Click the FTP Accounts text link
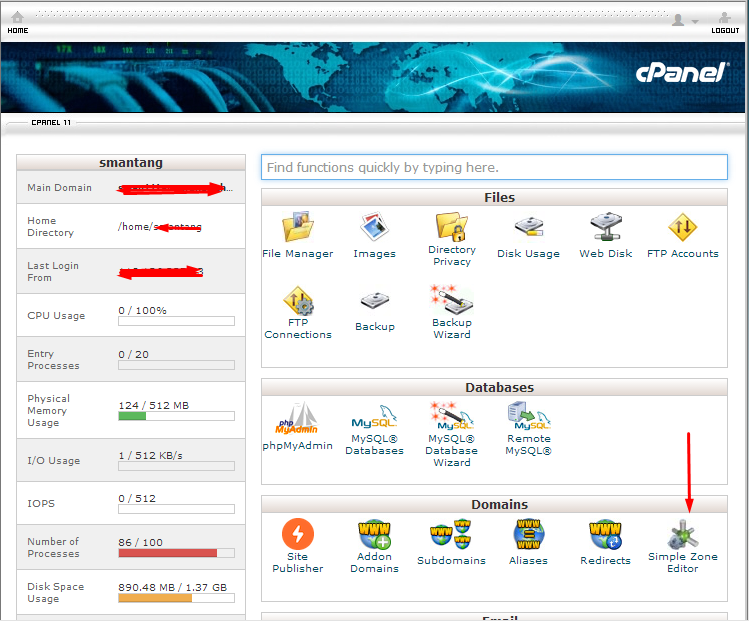 pyautogui.click(x=683, y=254)
